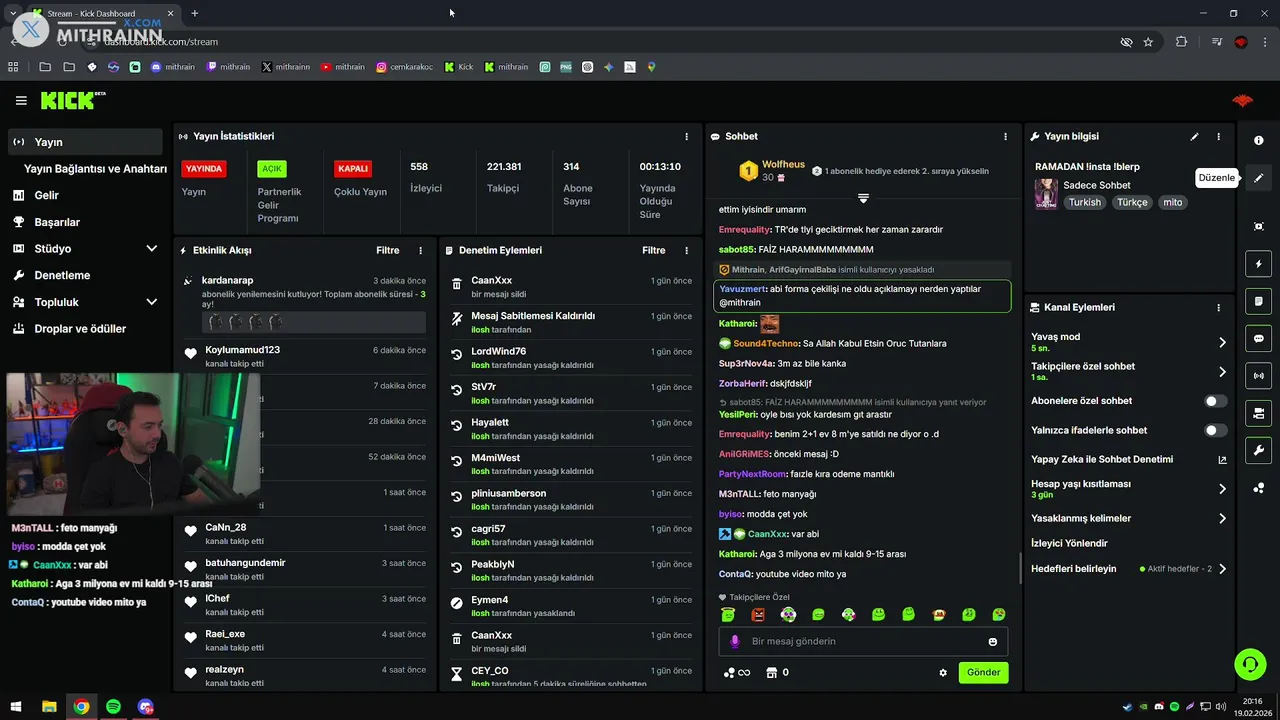Click the mito tag chip

(1173, 203)
